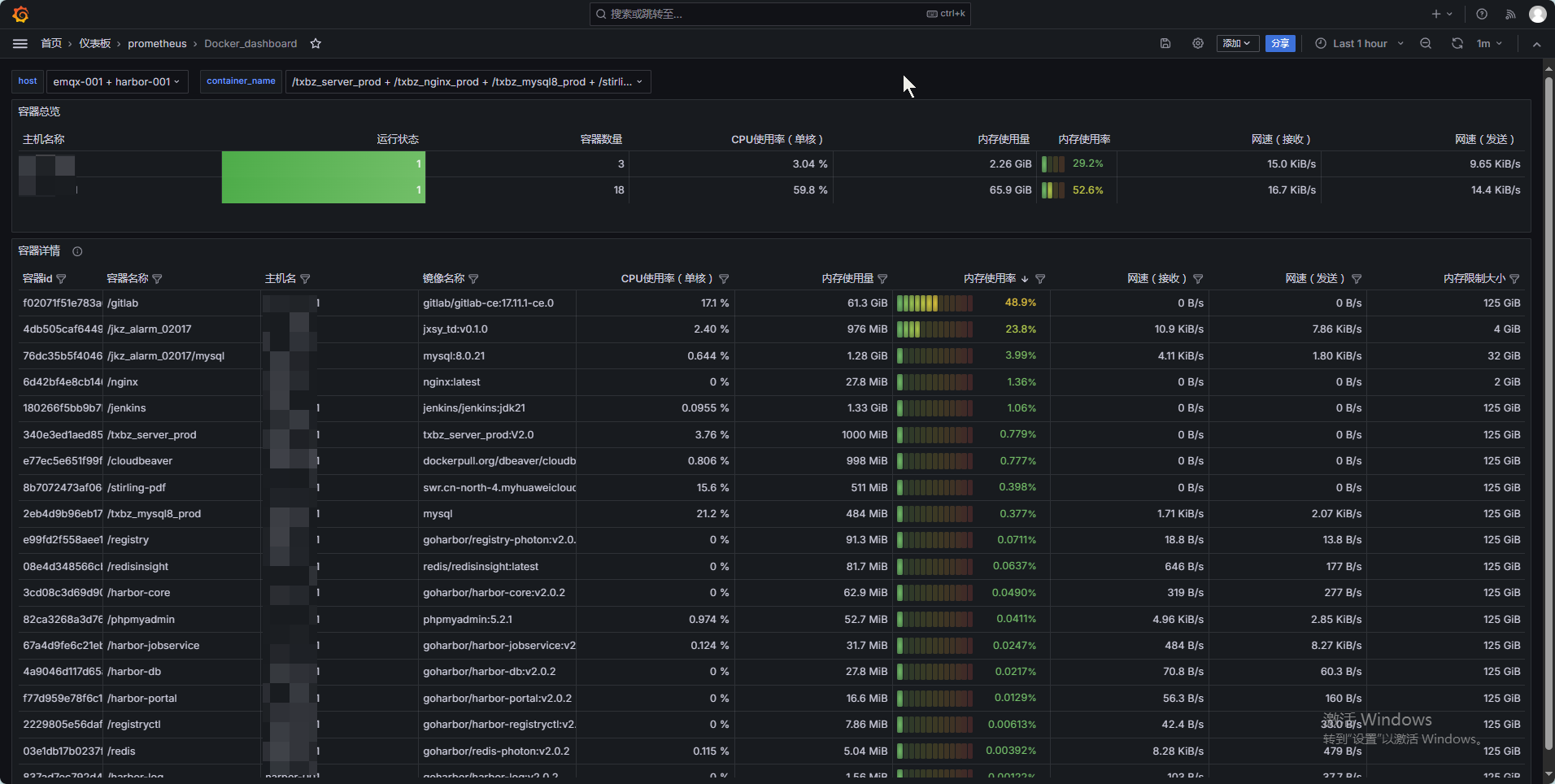This screenshot has width=1555, height=784.
Task: Filter the 内存使用率 column in details table
Action: [1040, 279]
